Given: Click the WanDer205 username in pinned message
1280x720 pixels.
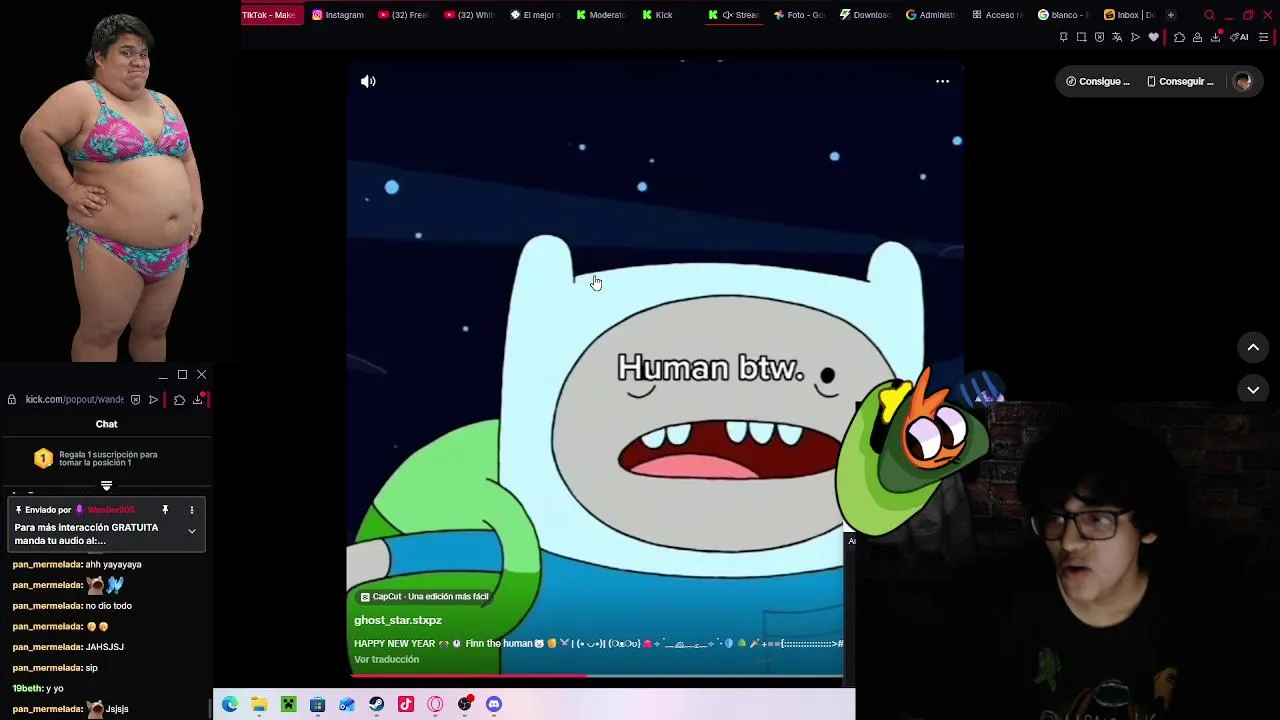Looking at the screenshot, I should pos(111,510).
